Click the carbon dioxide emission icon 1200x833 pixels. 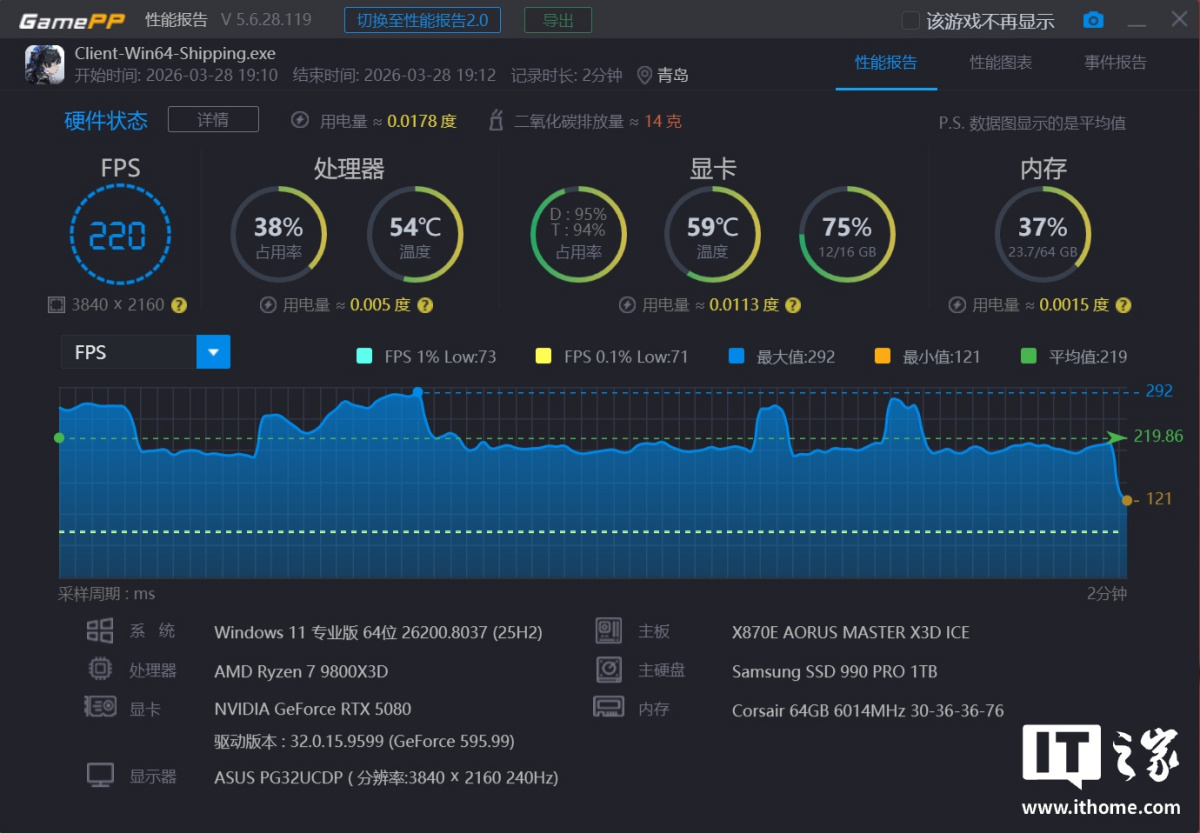pyautogui.click(x=496, y=121)
